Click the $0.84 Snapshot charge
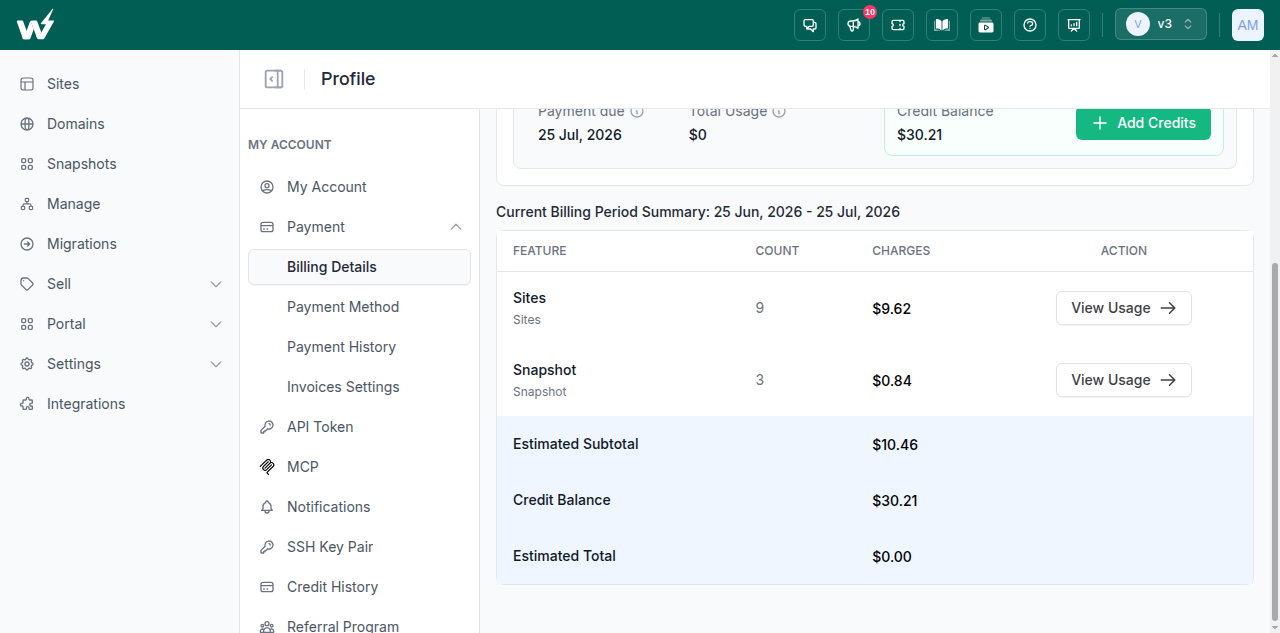The image size is (1280, 633). pyautogui.click(x=892, y=381)
